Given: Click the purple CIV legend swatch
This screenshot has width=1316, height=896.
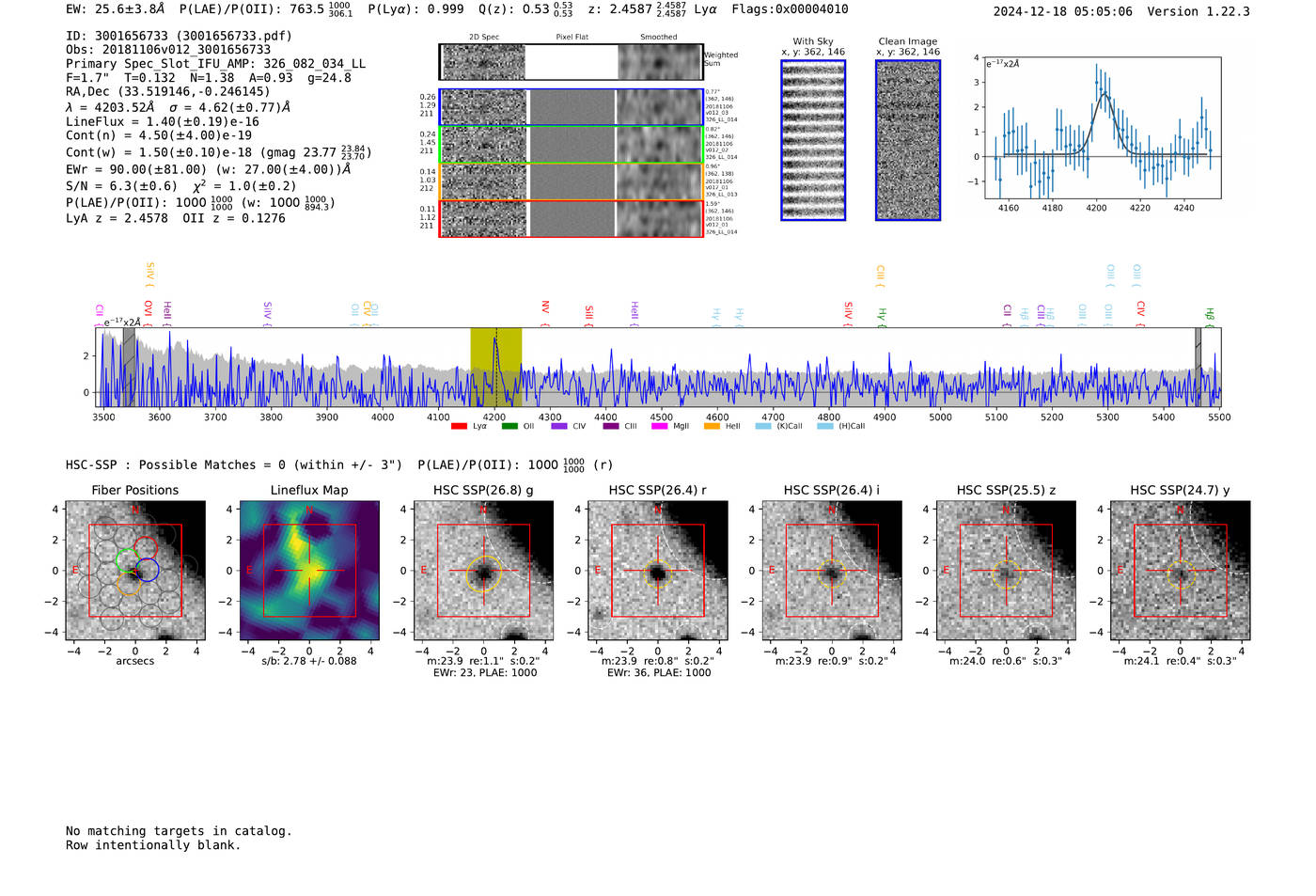Looking at the screenshot, I should 559,427.
